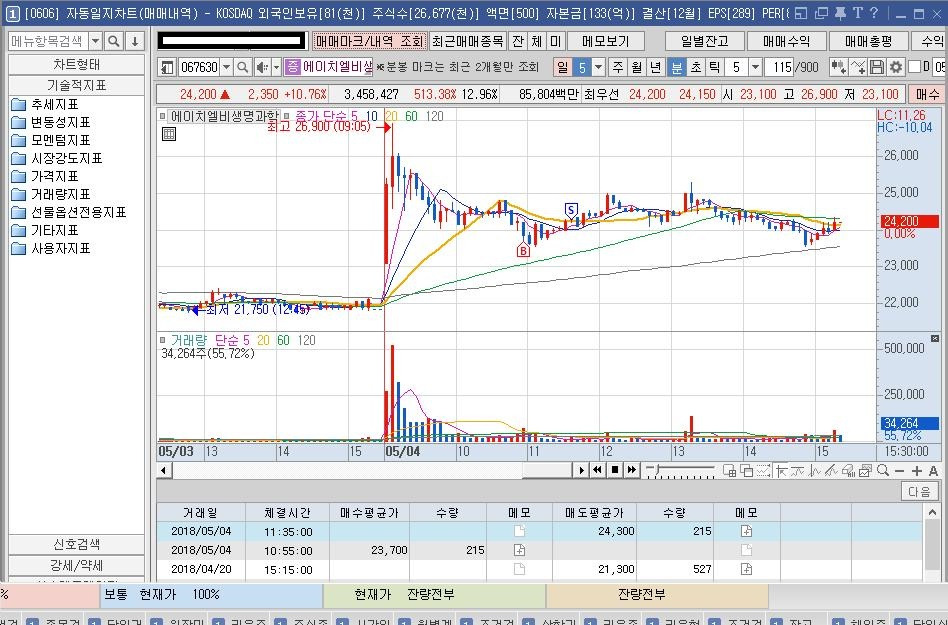This screenshot has height=625, width=948.
Task: Open the menu search dropdown arrow
Action: pyautogui.click(x=96, y=41)
